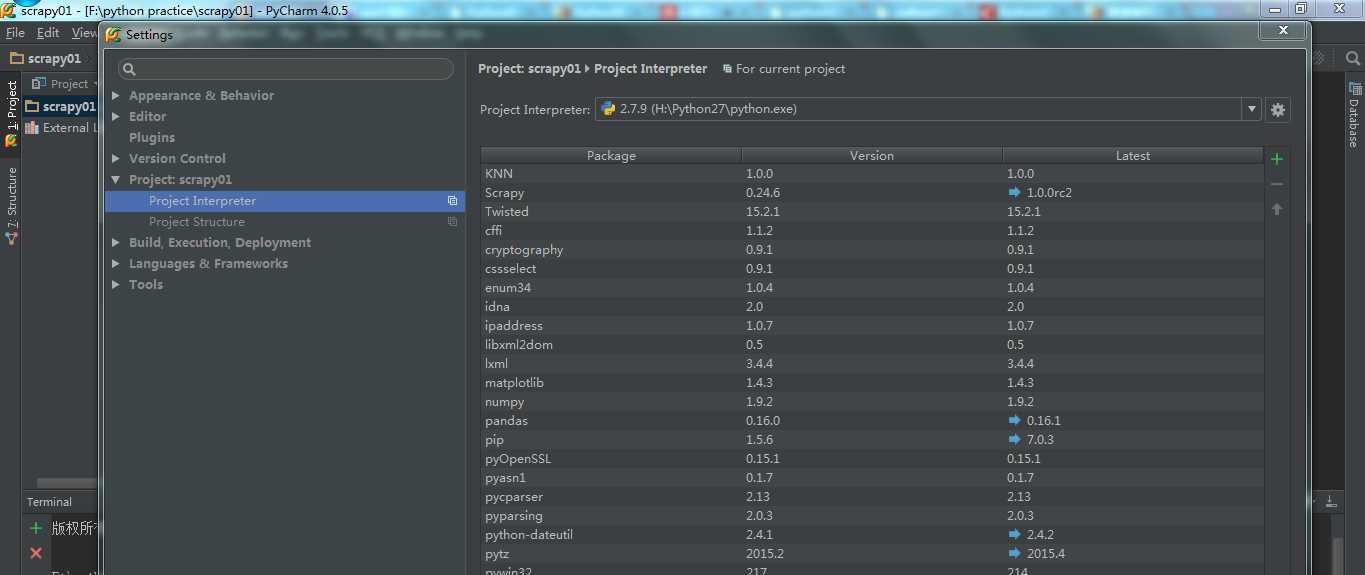Expand Languages & Frameworks group
This screenshot has height=575, width=1365.
(x=116, y=264)
